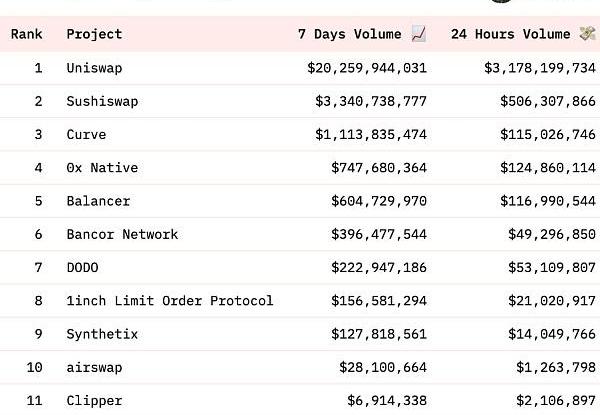
Task: Open the DODO project entry
Action: [x=82, y=267]
